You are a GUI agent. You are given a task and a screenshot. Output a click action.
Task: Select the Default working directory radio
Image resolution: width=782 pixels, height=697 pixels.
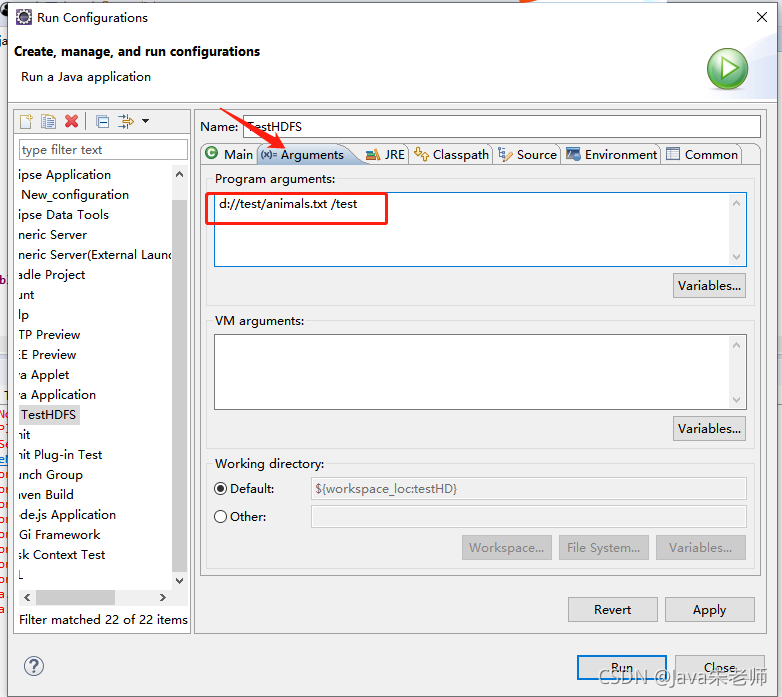(x=220, y=489)
